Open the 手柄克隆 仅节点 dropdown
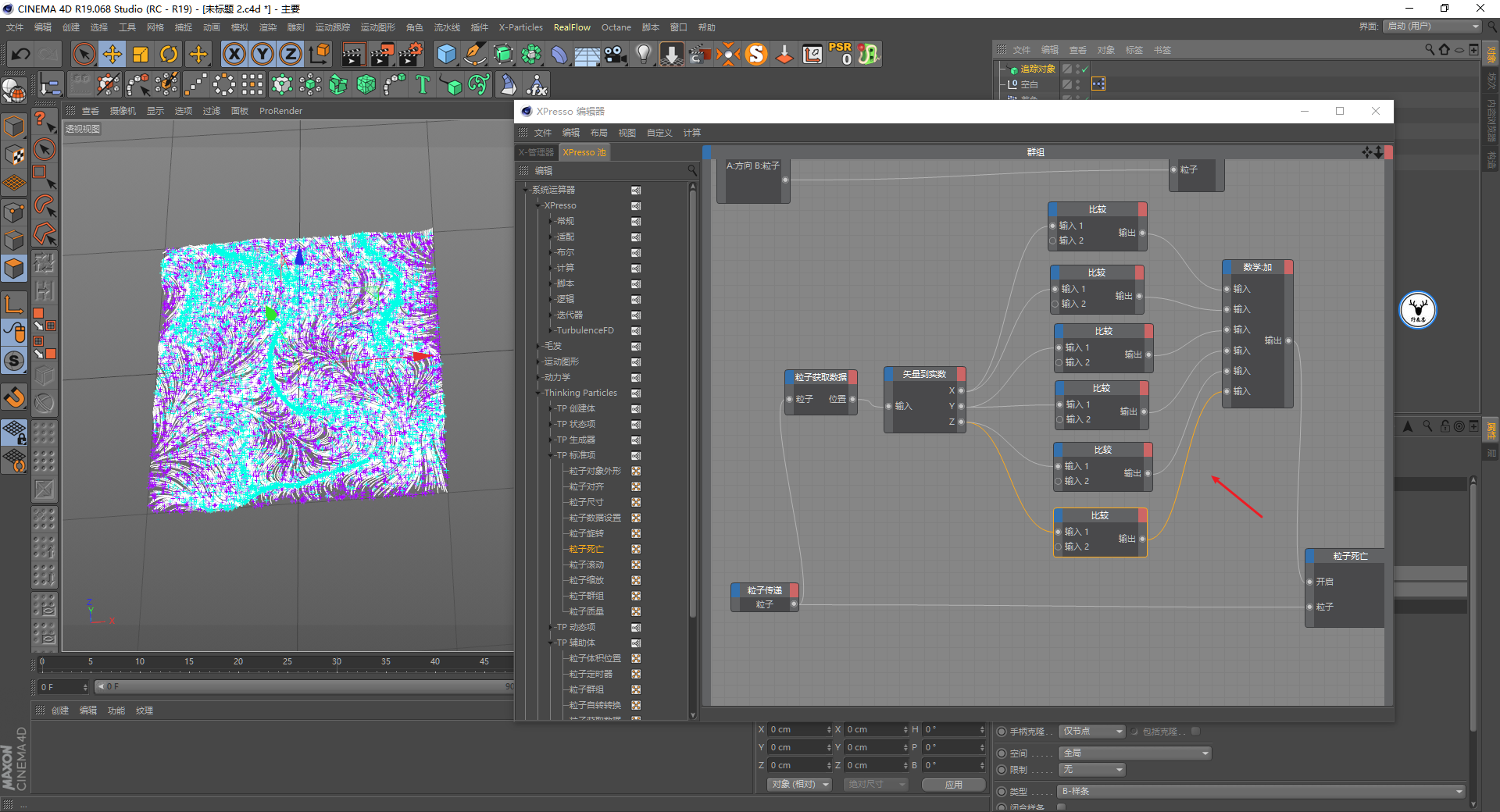This screenshot has height=812, width=1500. coord(1092,732)
